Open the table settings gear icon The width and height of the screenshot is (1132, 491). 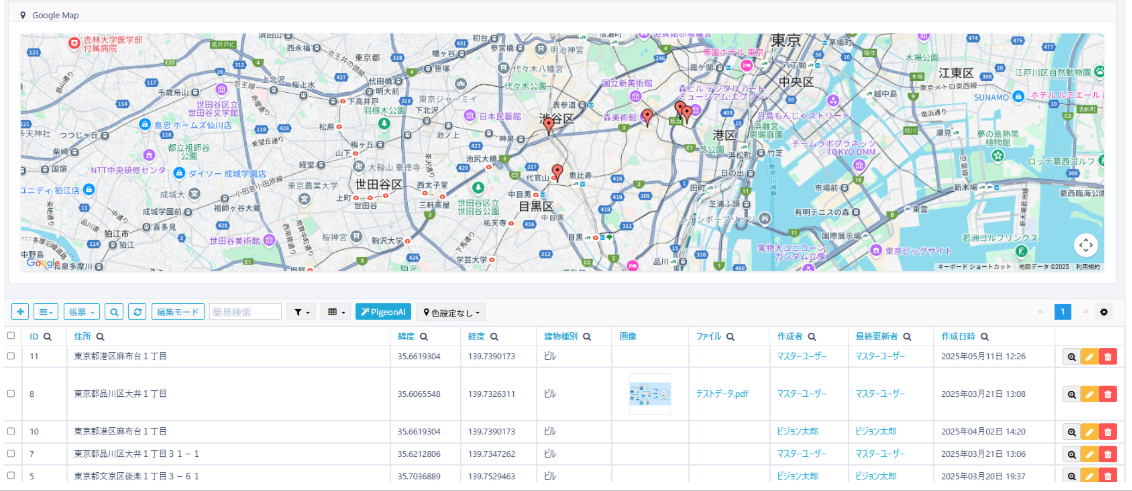(x=1104, y=312)
